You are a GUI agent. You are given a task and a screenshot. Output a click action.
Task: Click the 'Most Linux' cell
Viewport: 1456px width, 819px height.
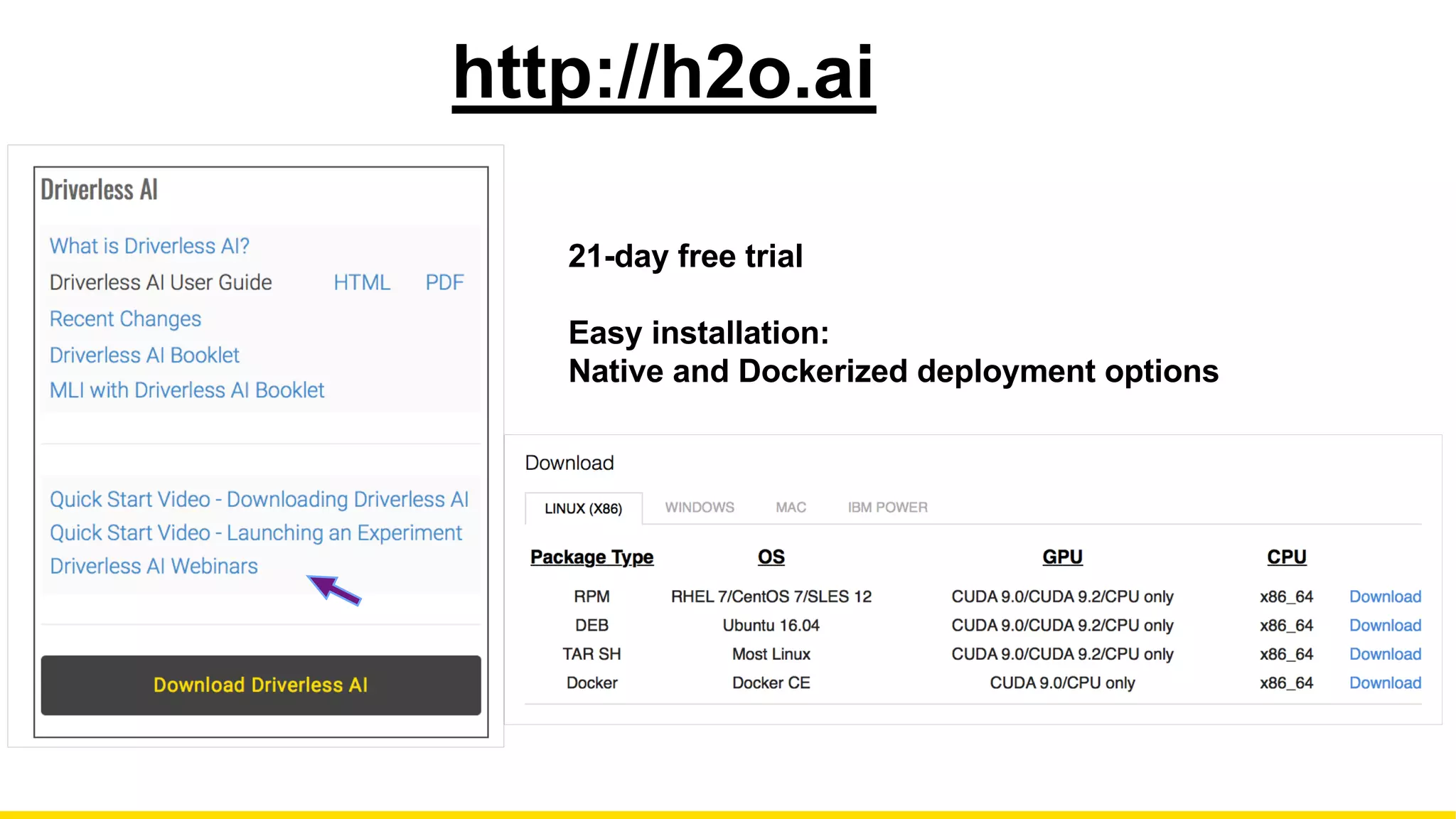[771, 654]
